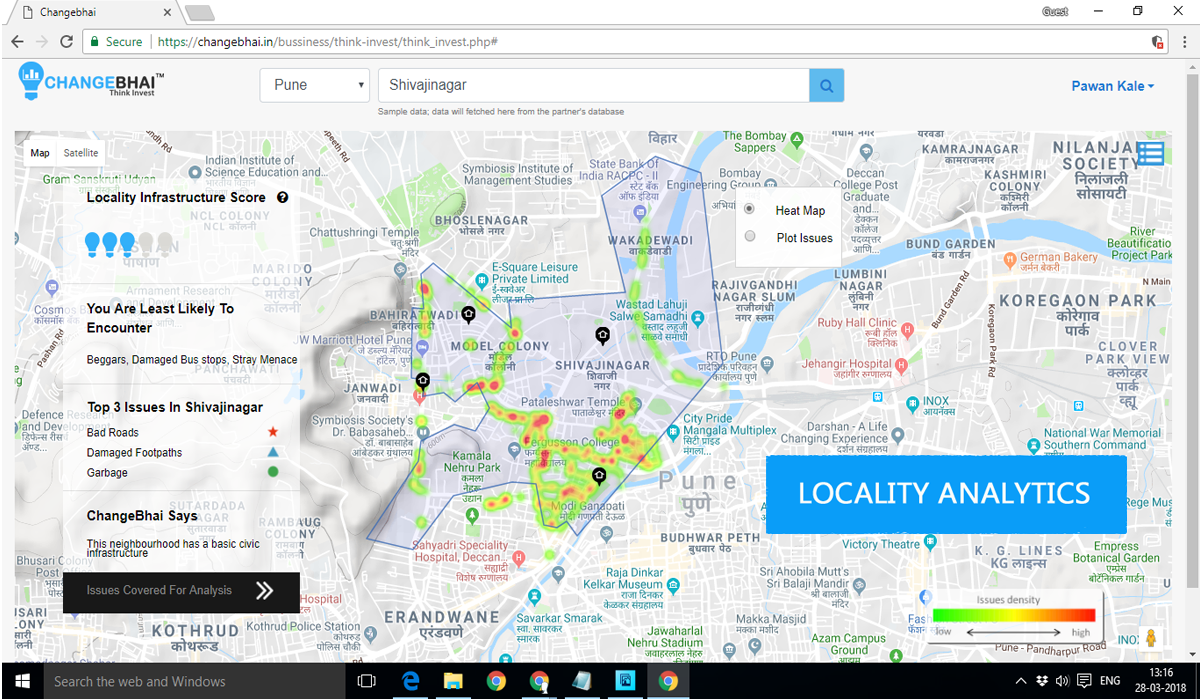
Task: Click the ChangeBhai logo
Action: click(x=92, y=82)
